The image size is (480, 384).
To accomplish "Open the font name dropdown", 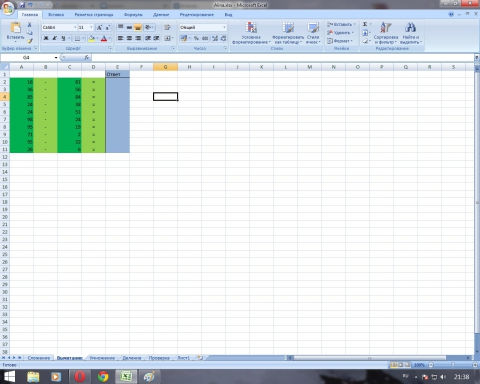I will pos(75,27).
